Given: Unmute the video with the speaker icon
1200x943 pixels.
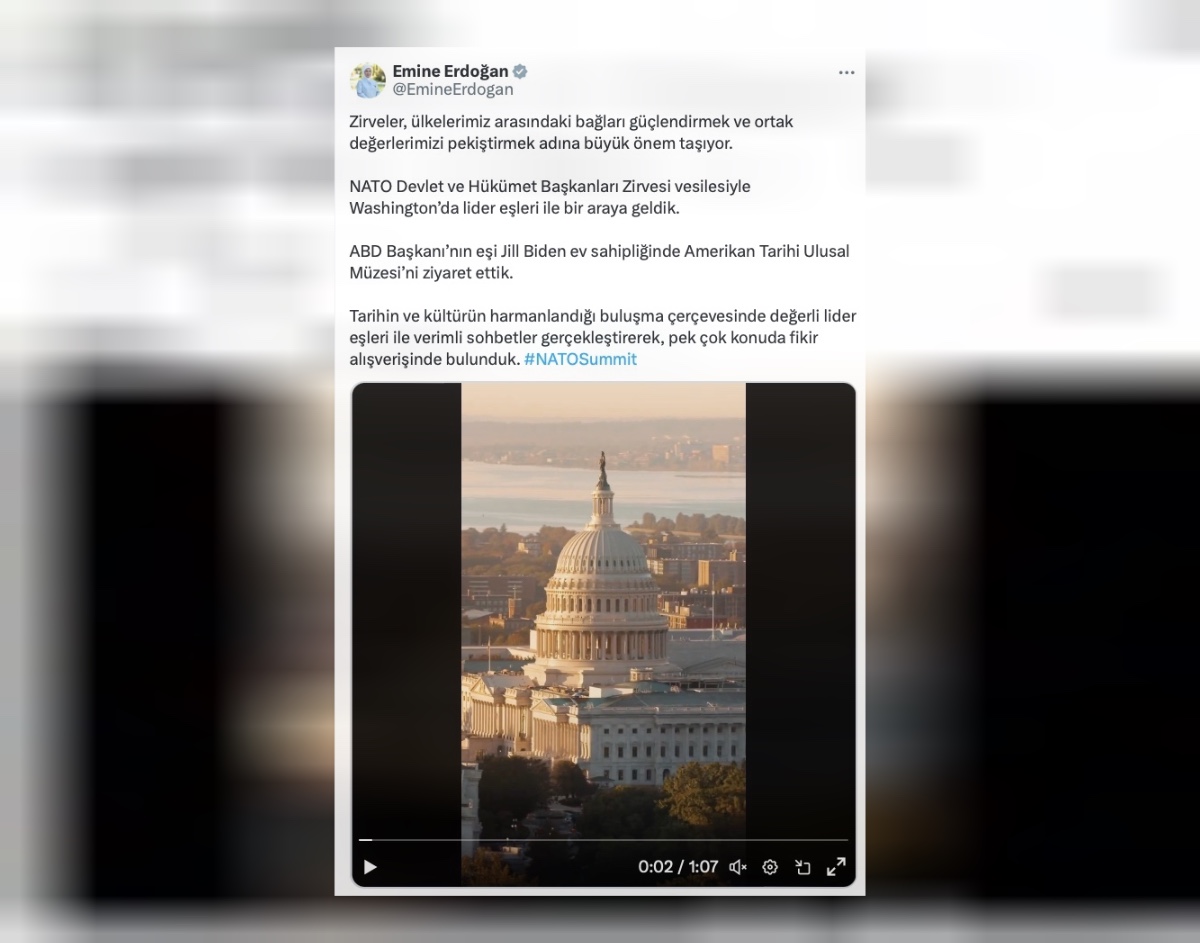Looking at the screenshot, I should (738, 867).
